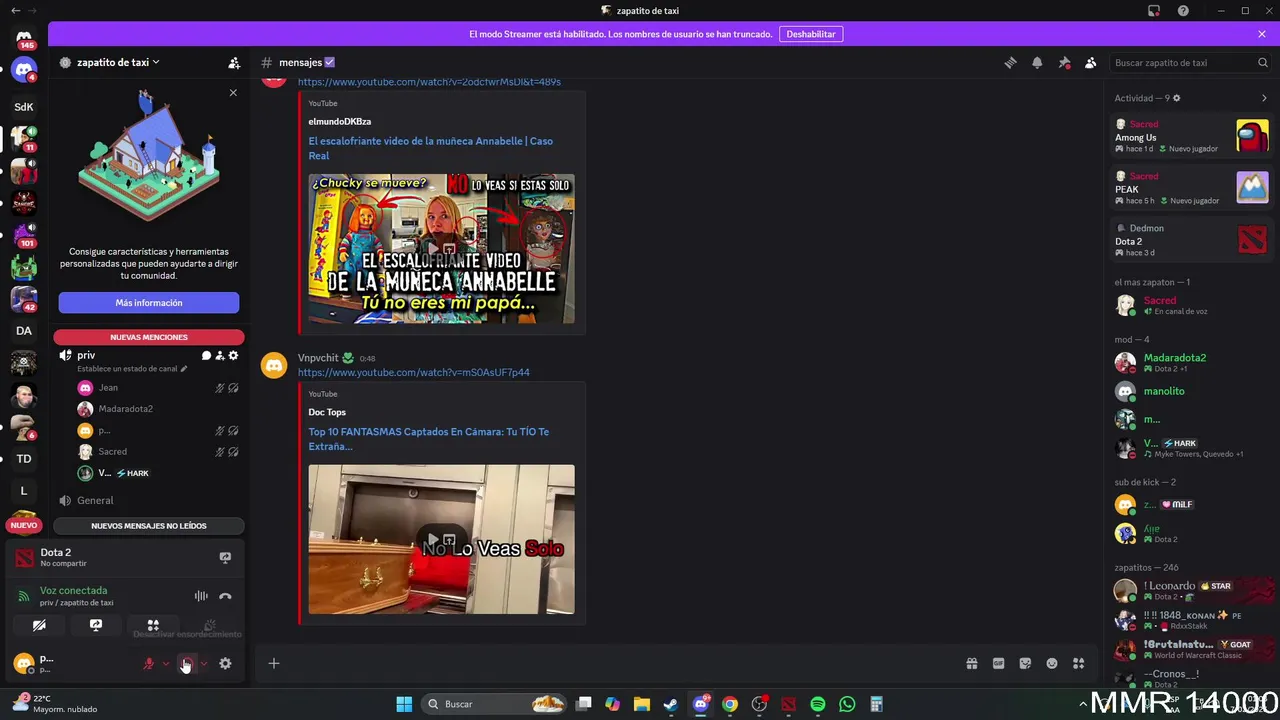
Task: Open the Among Us activity card
Action: (x=1192, y=136)
